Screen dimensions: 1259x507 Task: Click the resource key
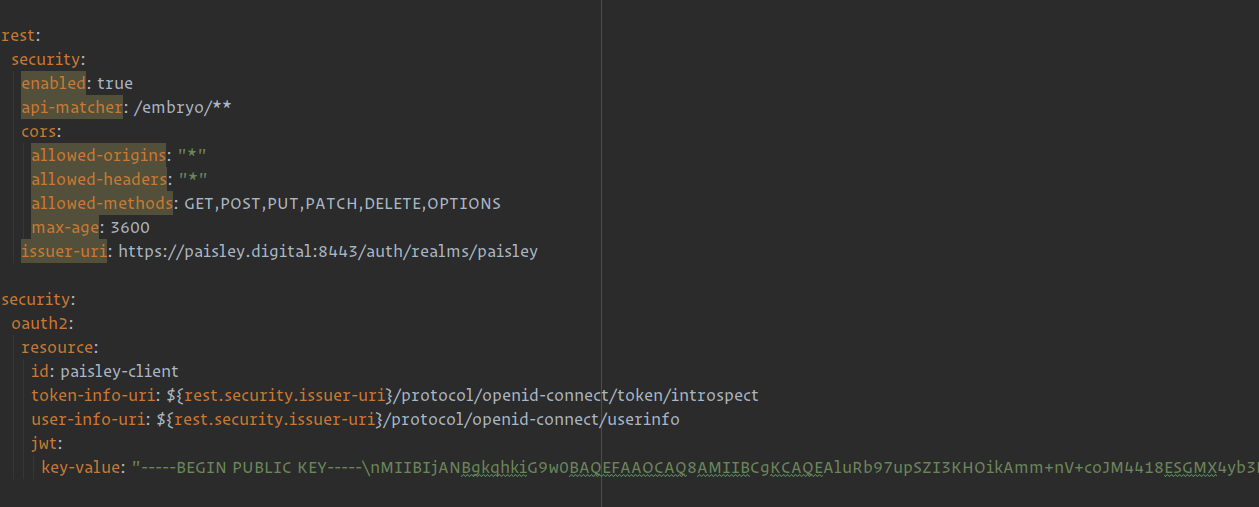pyautogui.click(x=58, y=348)
